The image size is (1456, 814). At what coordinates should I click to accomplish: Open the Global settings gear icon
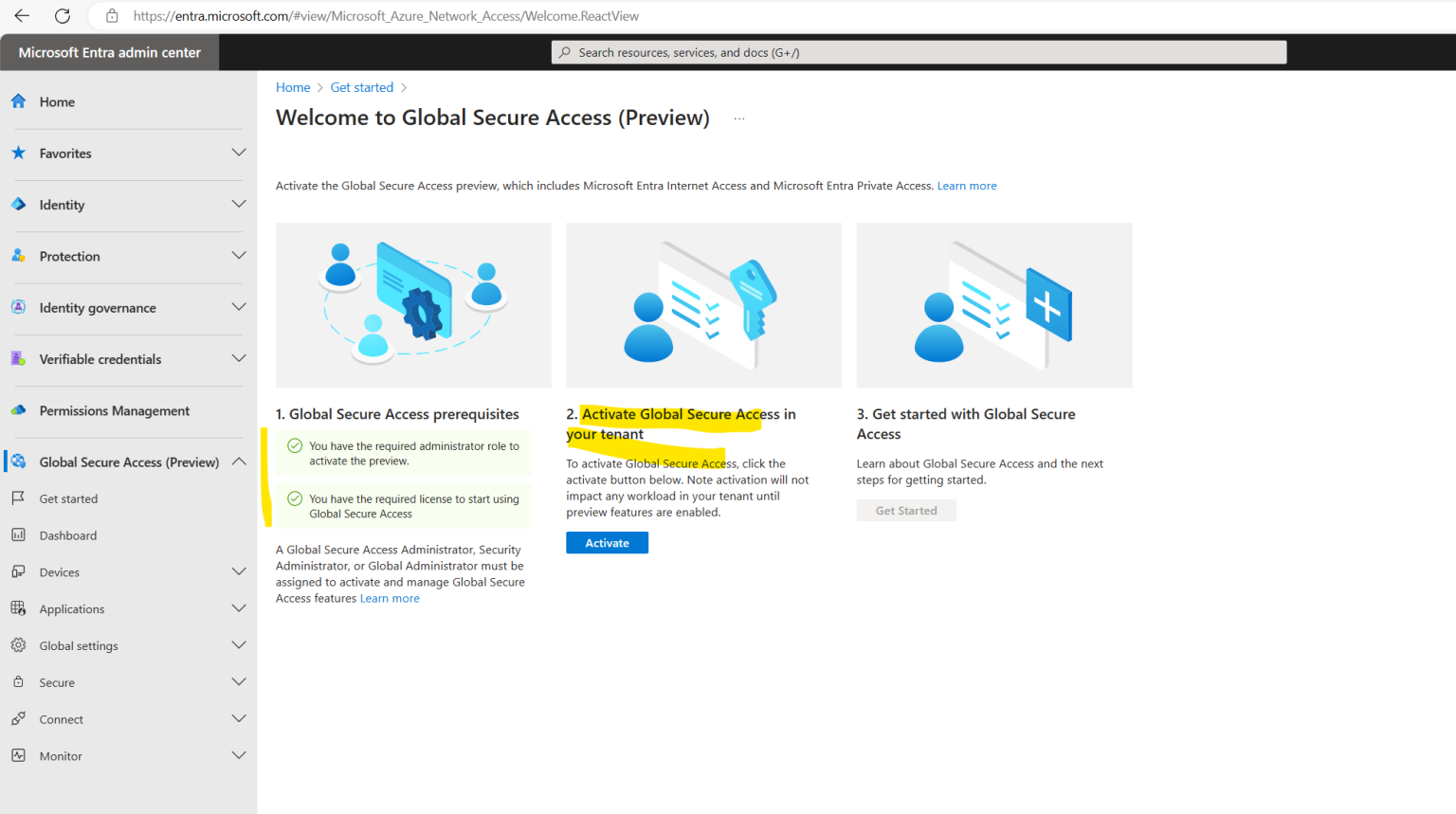pos(18,645)
